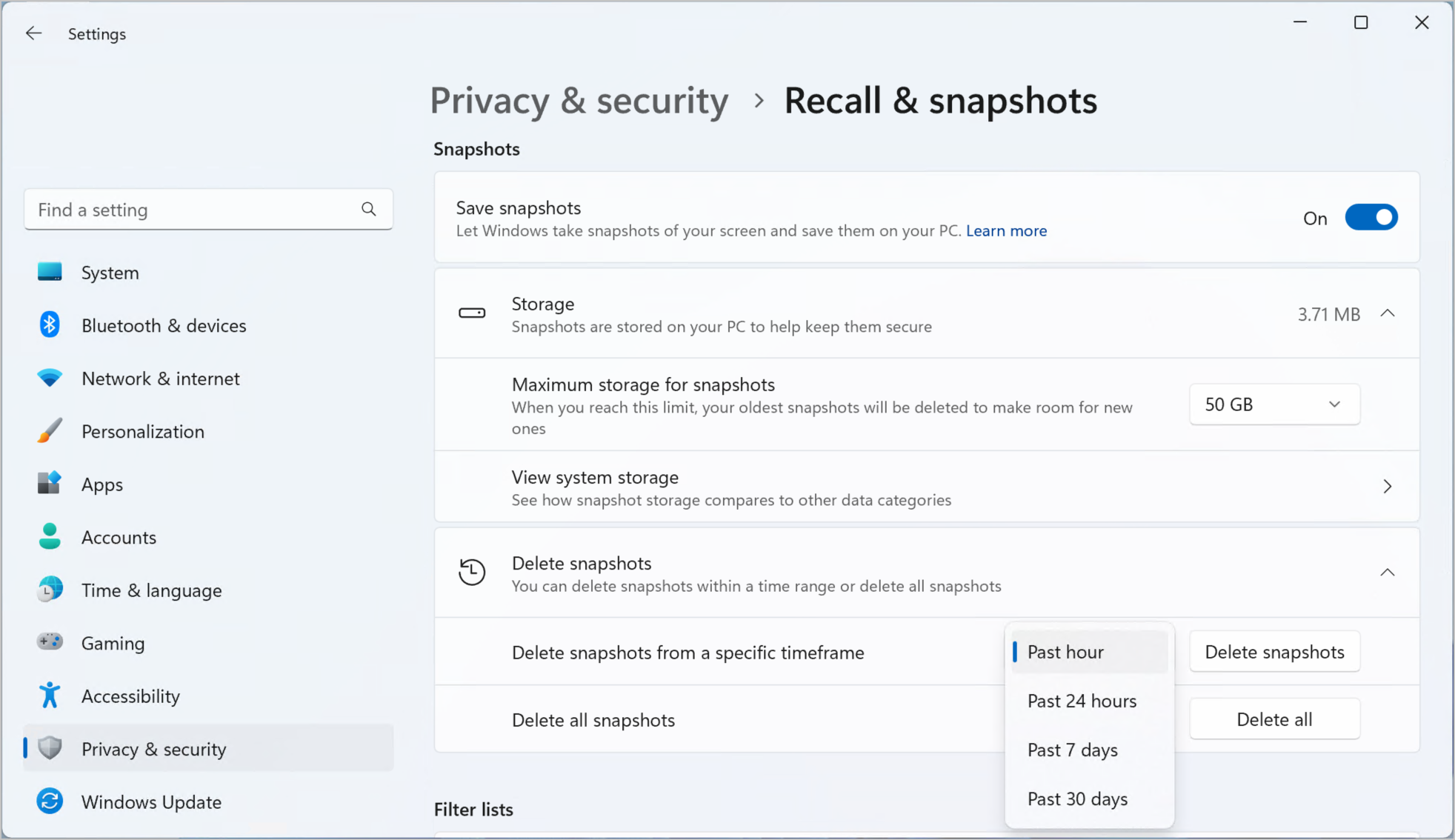This screenshot has height=840, width=1455.
Task: Click the Network & internet icon
Action: pyautogui.click(x=48, y=378)
